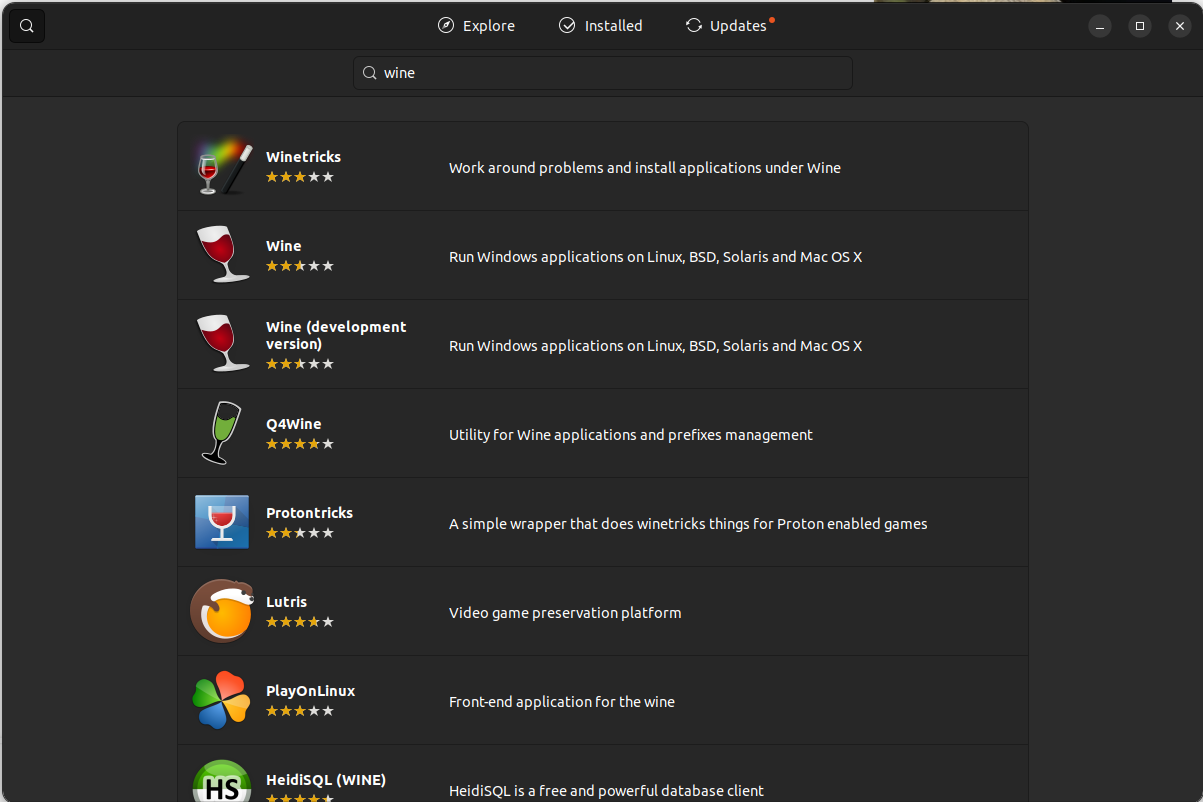
Task: Click 'A simple wrapper that does winetricks' description
Action: pos(688,524)
